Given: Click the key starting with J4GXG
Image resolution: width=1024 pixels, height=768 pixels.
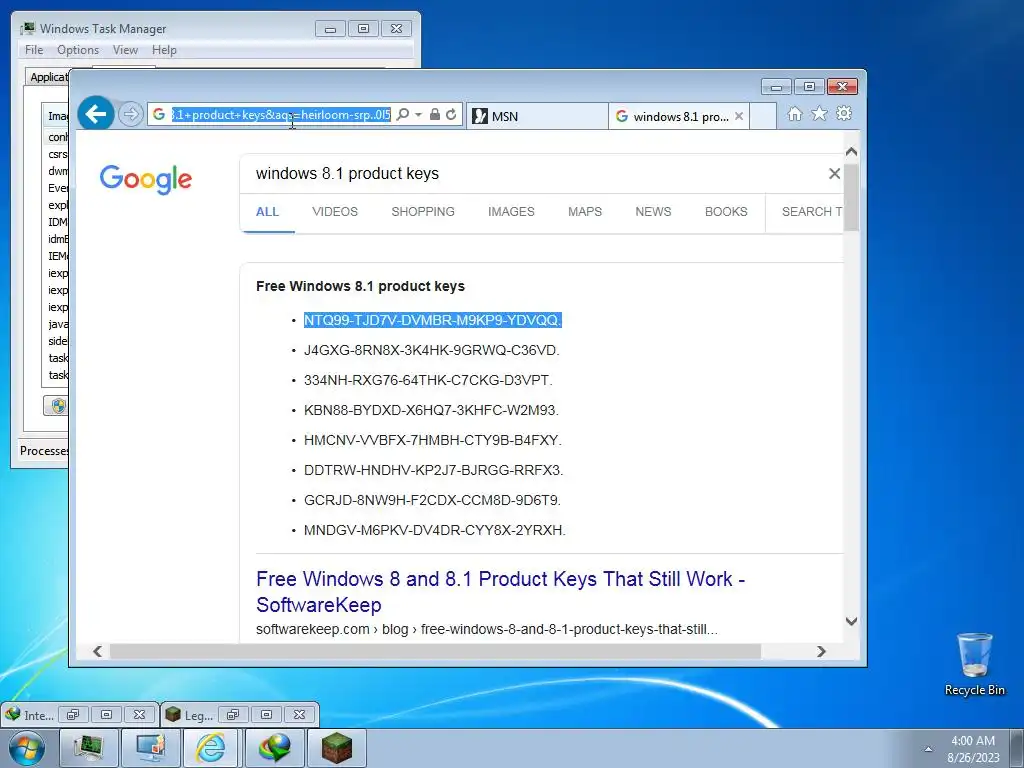Looking at the screenshot, I should coord(432,350).
